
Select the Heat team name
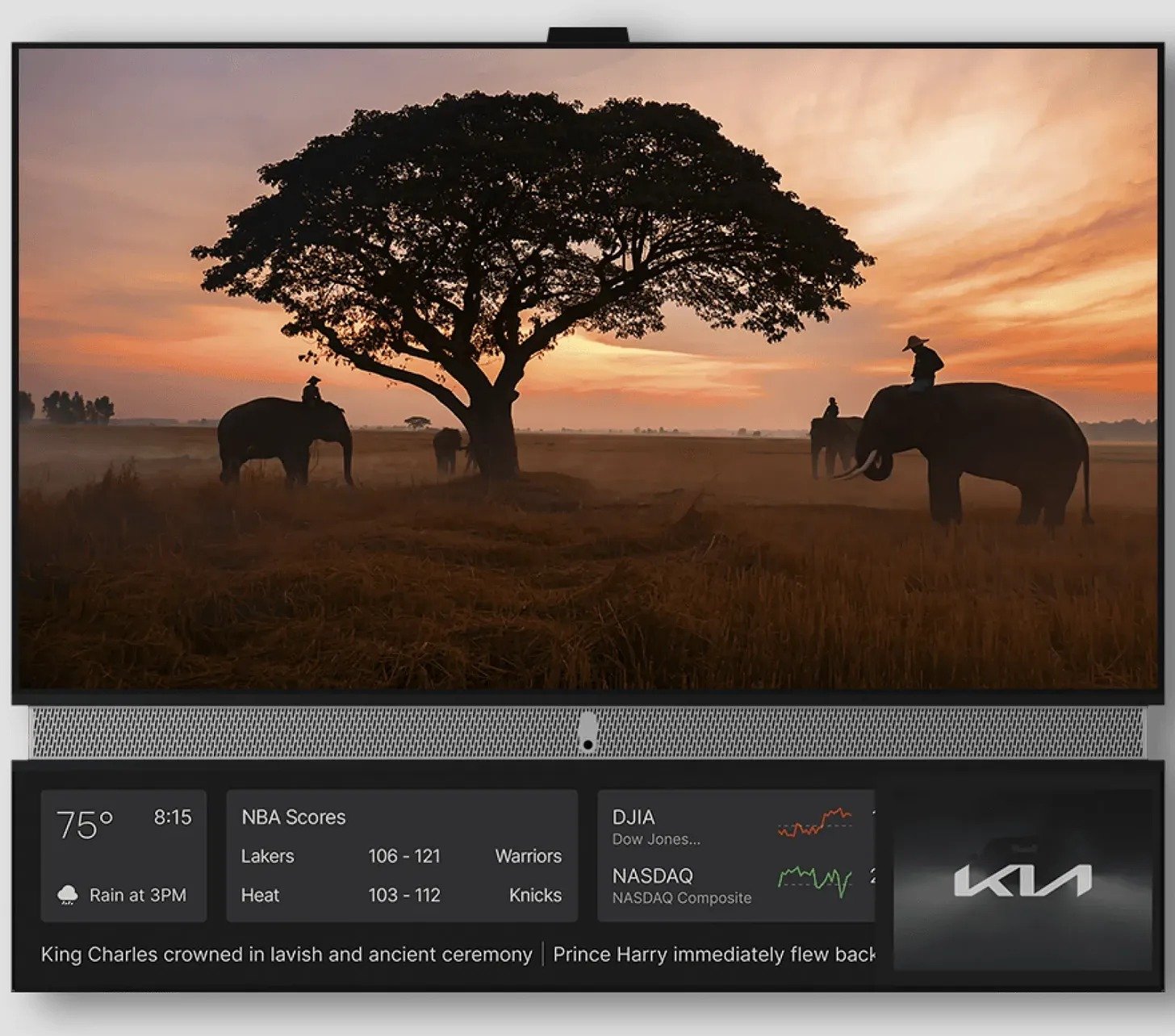click(260, 895)
